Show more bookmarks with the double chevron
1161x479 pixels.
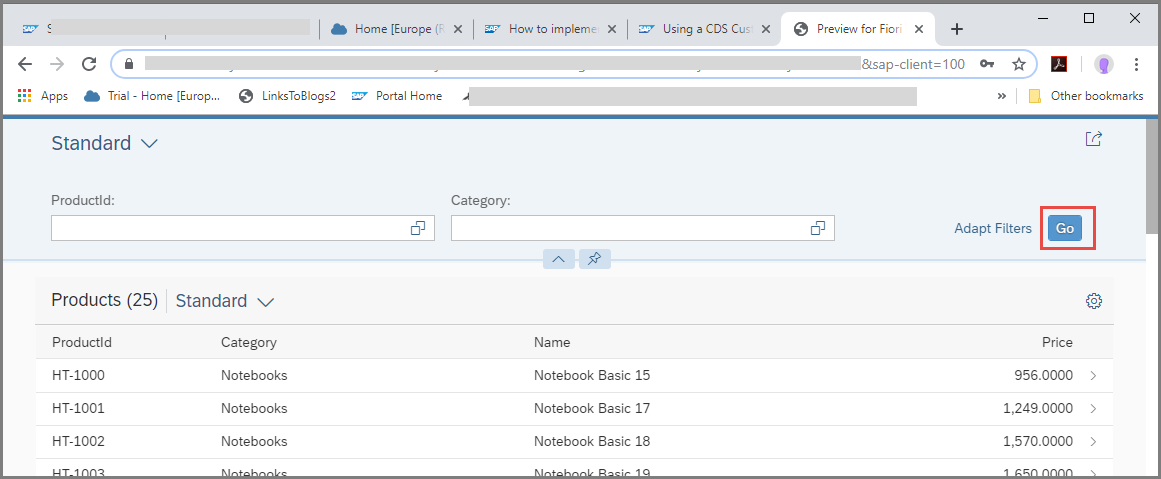point(1002,96)
